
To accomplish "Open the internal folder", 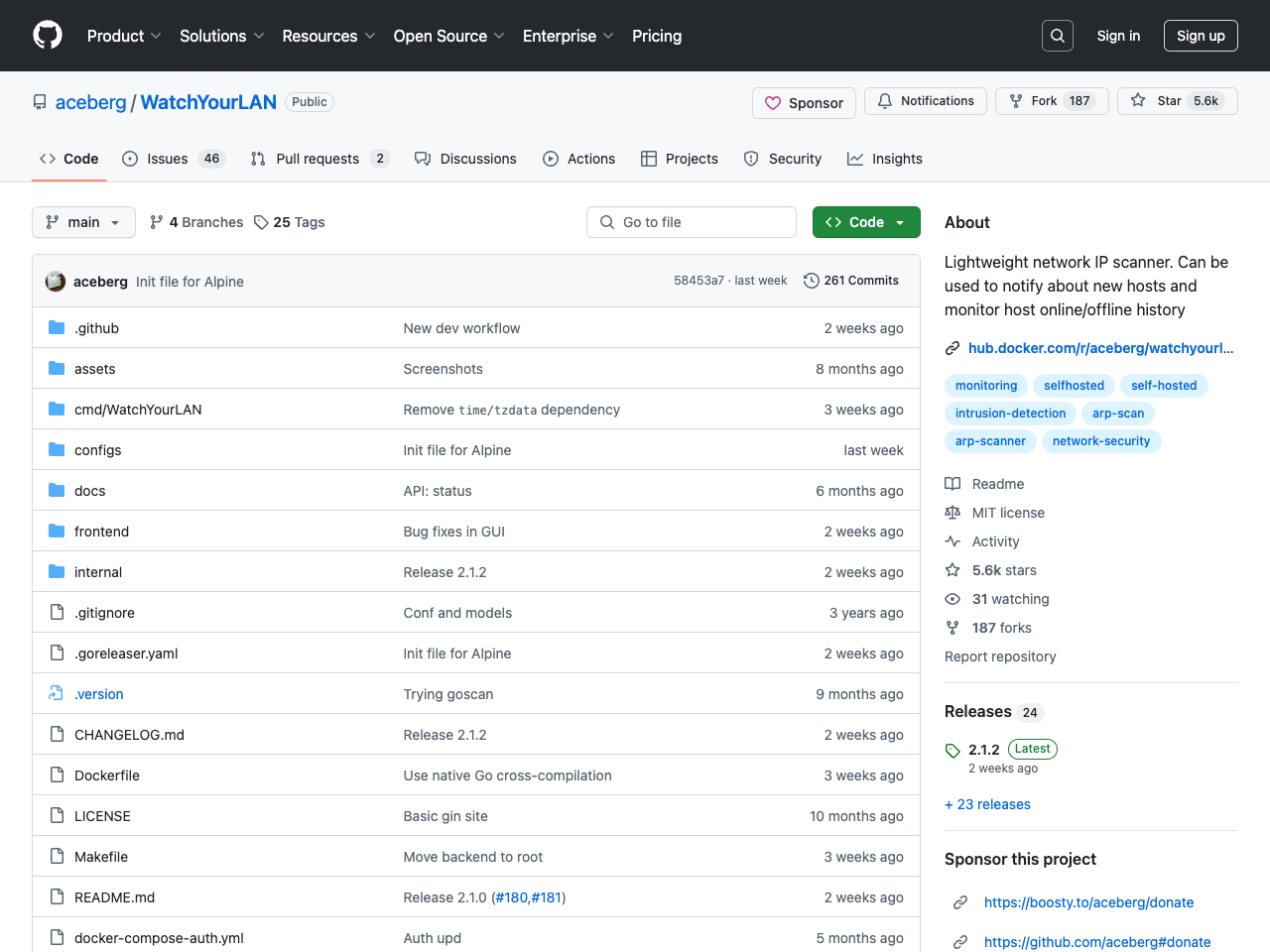I will click(98, 572).
